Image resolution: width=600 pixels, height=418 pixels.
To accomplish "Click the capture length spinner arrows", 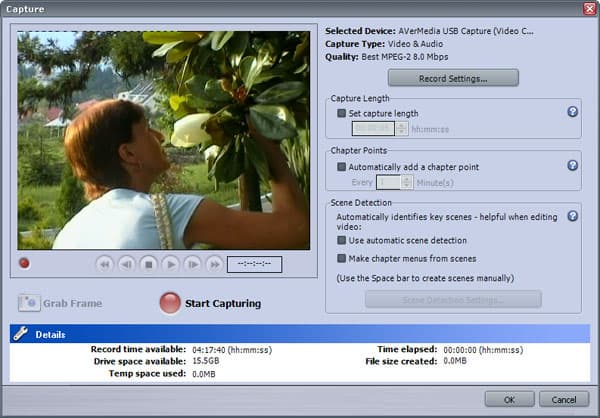I will point(401,129).
